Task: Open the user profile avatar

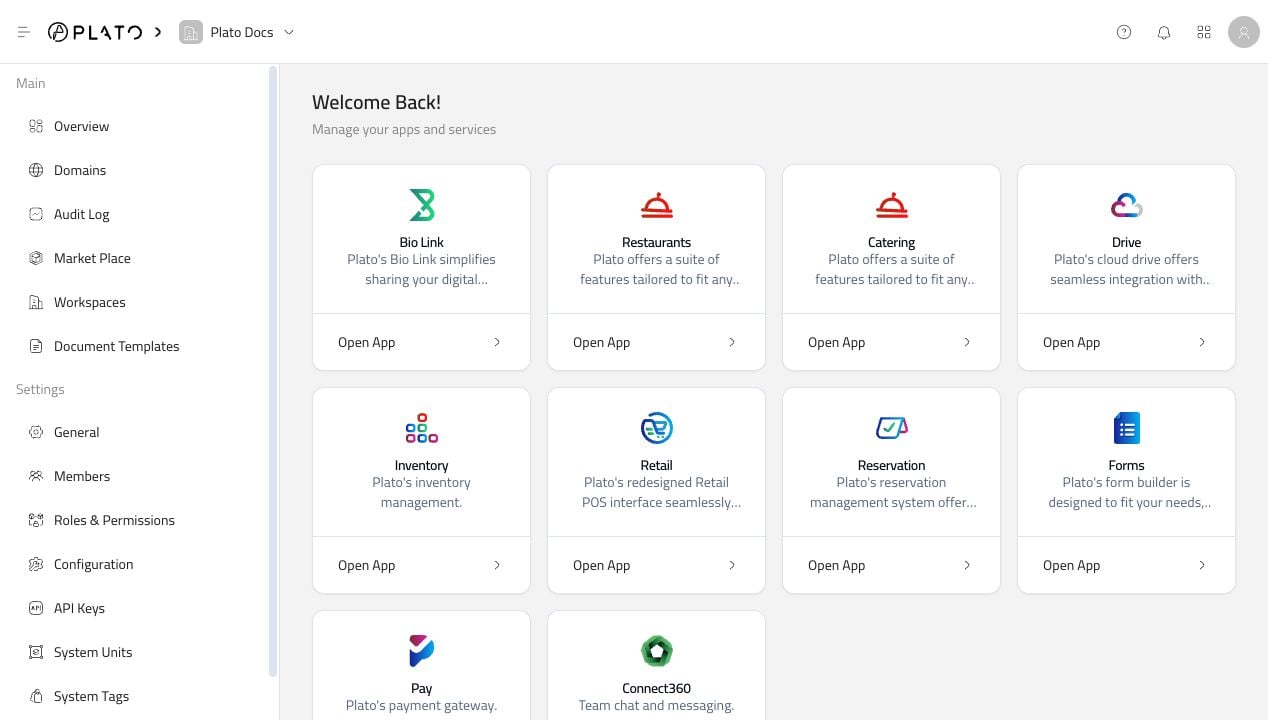Action: 1244,32
